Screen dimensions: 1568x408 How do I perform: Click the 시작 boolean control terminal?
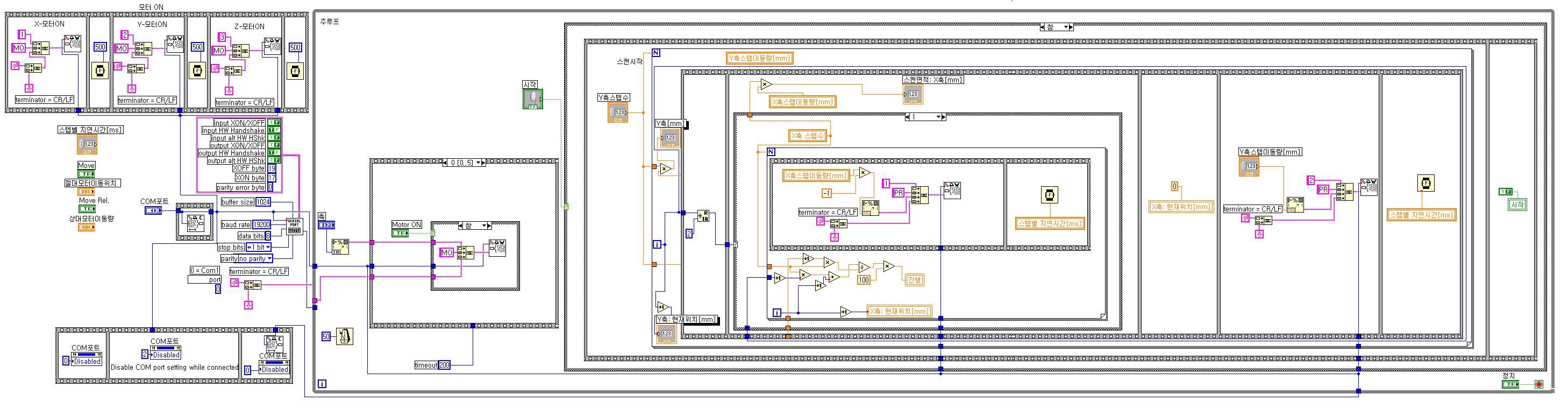pyautogui.click(x=532, y=99)
